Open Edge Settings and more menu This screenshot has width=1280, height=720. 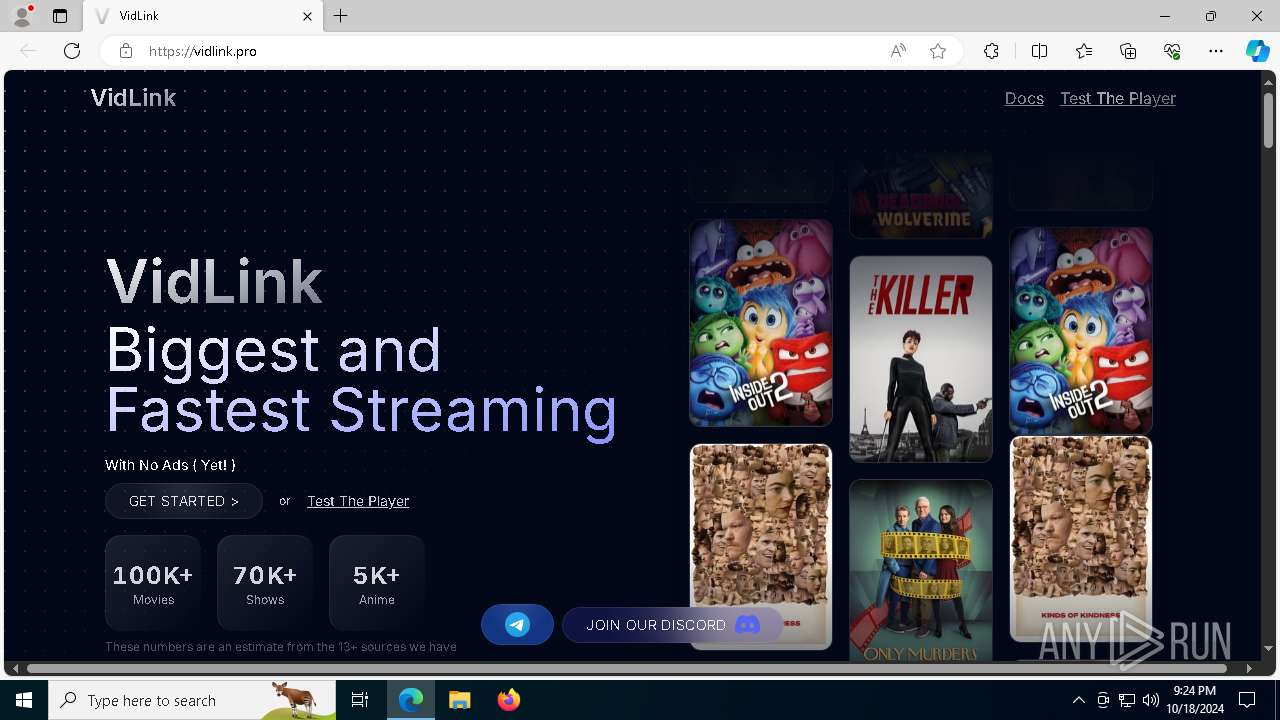coord(1216,51)
